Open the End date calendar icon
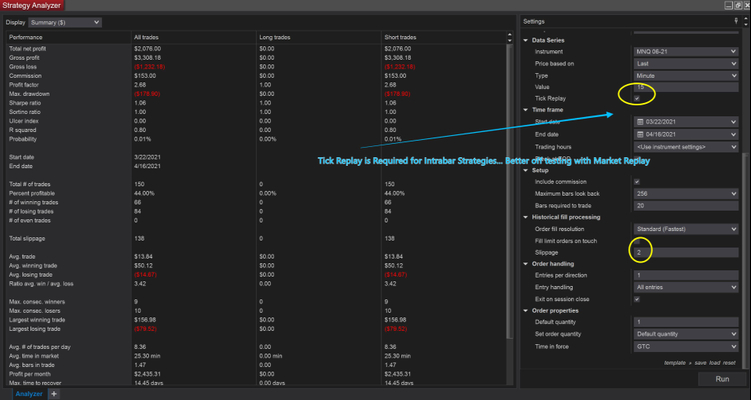The height and width of the screenshot is (400, 751). 638,134
